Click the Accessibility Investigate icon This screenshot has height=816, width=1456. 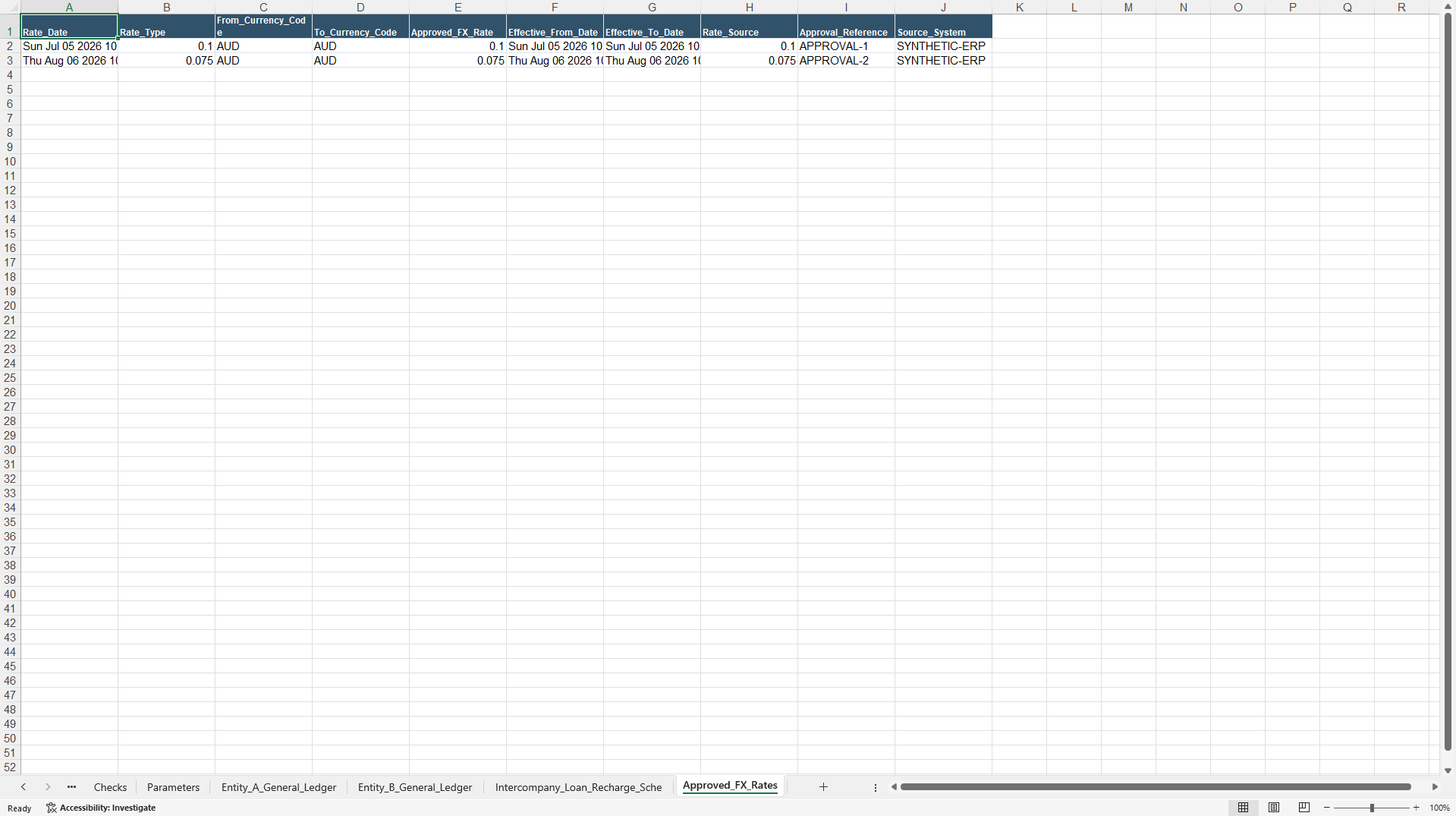[x=52, y=808]
